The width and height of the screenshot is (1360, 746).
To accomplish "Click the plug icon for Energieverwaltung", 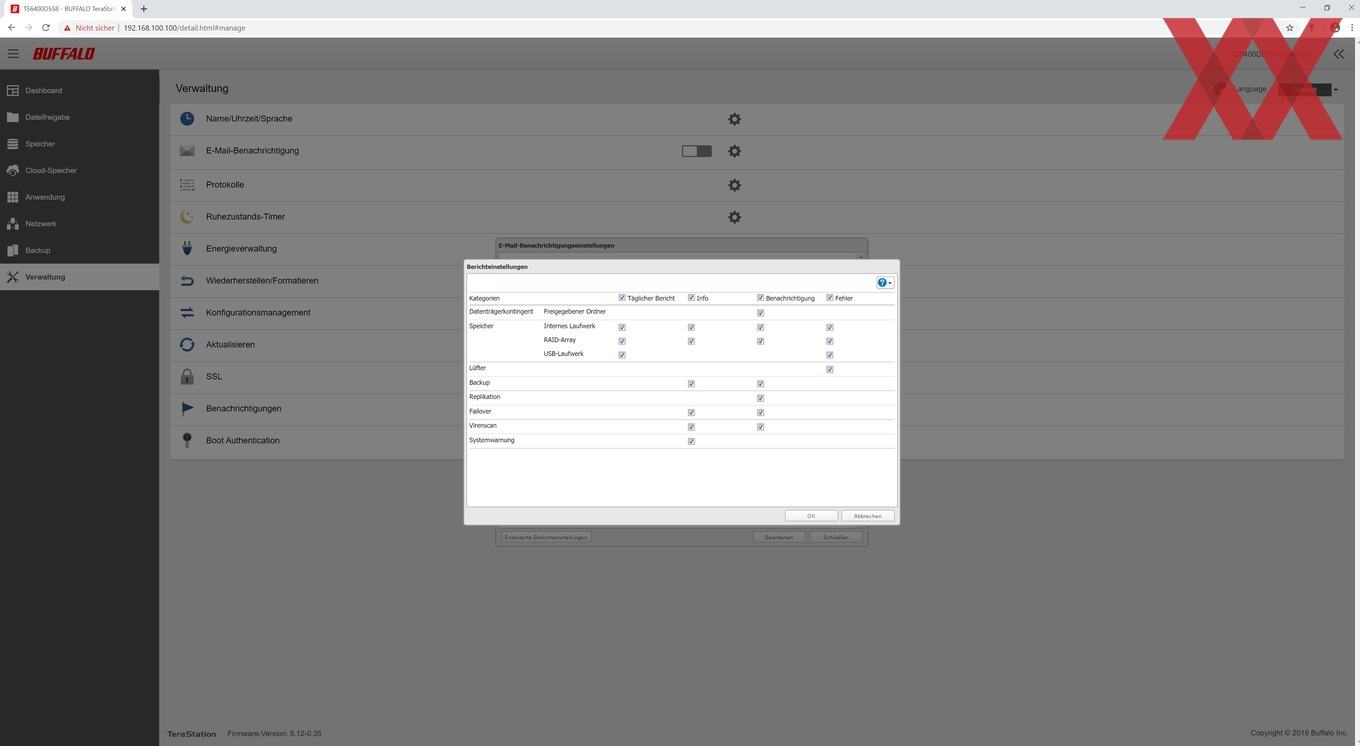I will coord(187,249).
